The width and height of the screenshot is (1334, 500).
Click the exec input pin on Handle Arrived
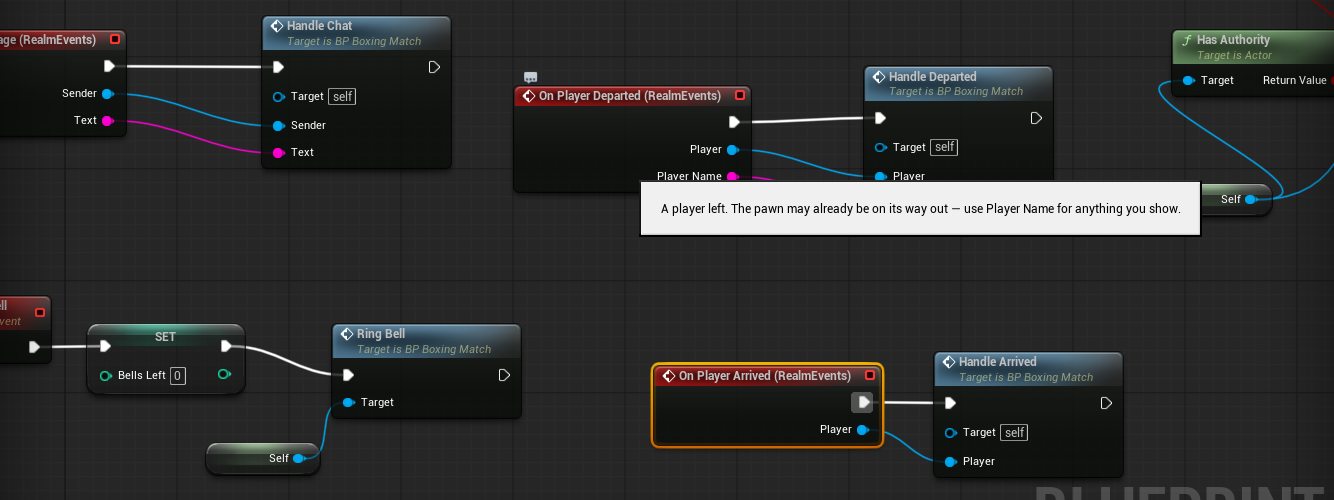[x=951, y=403]
